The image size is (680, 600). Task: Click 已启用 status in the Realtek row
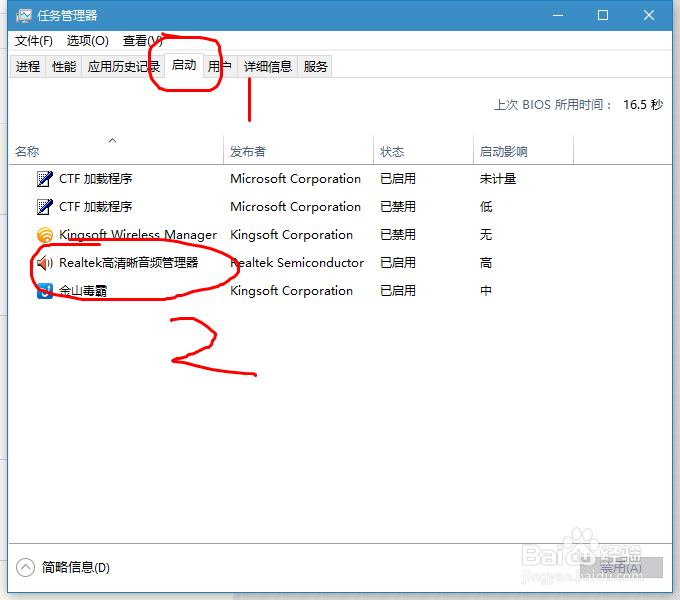(398, 263)
